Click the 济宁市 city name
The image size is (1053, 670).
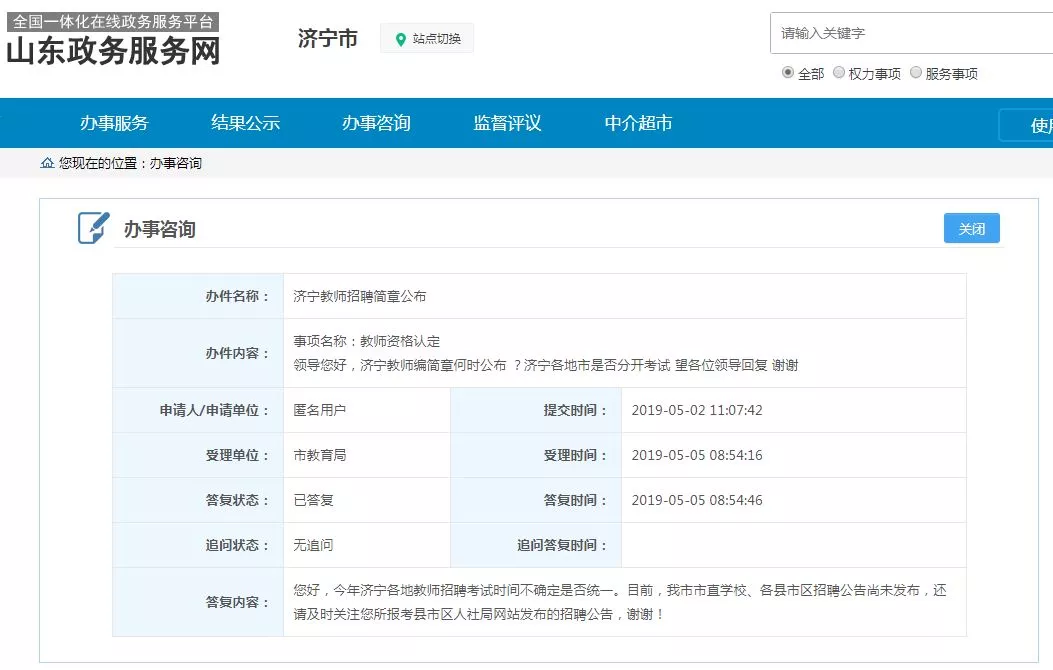[x=328, y=38]
